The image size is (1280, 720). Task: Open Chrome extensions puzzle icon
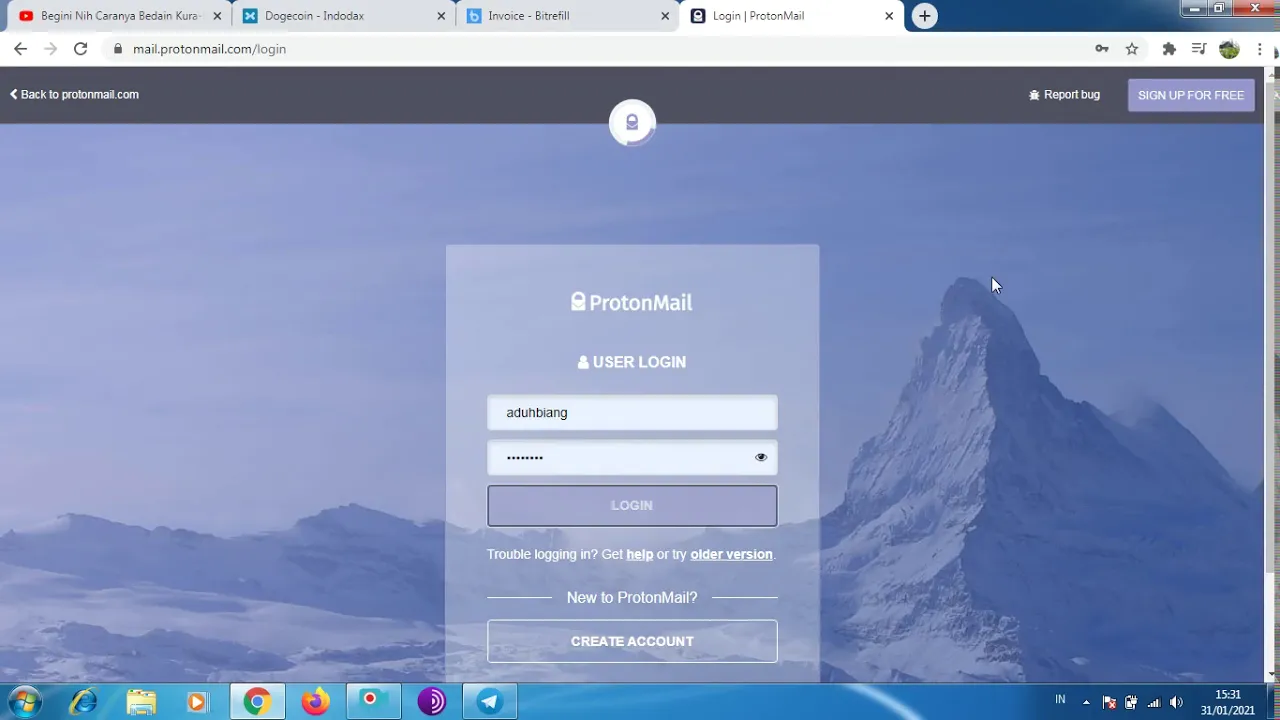pos(1169,48)
